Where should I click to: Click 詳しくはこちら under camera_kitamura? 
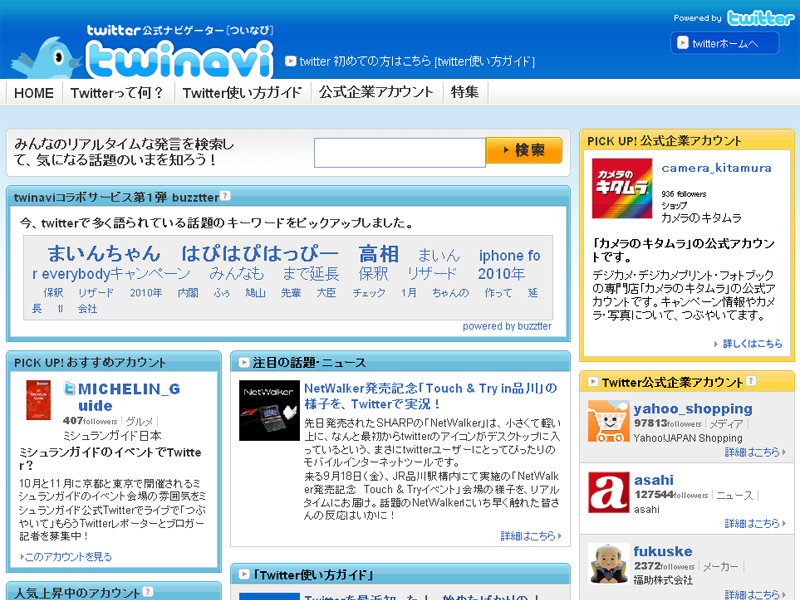752,343
